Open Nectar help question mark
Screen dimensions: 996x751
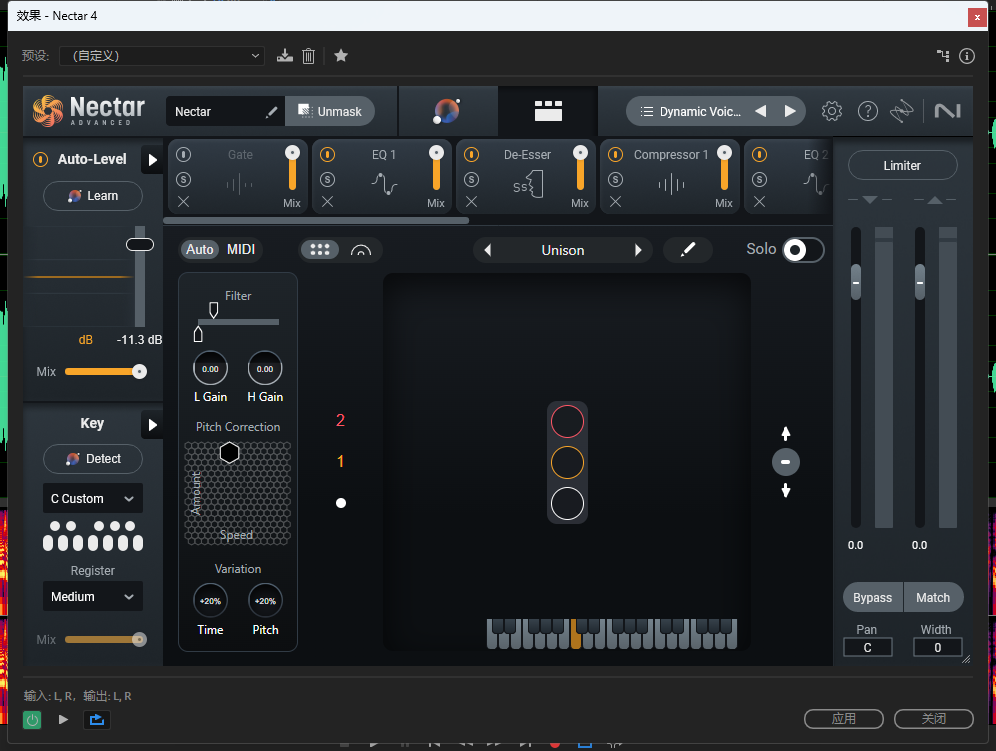click(868, 111)
